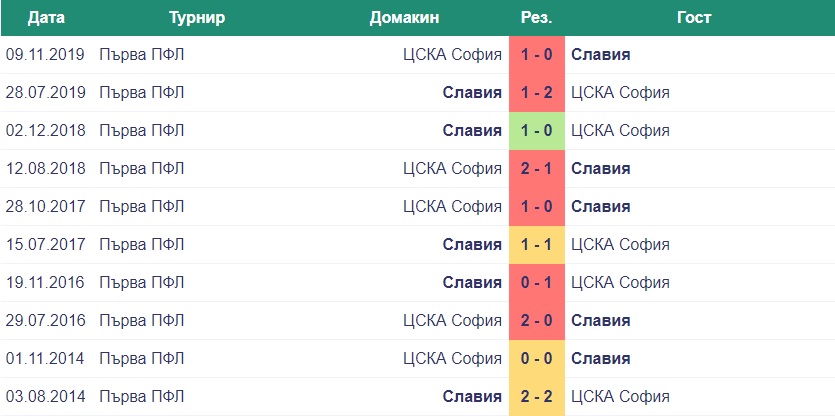Open the 1 - 2 result from 28.07.2019

pyautogui.click(x=537, y=93)
